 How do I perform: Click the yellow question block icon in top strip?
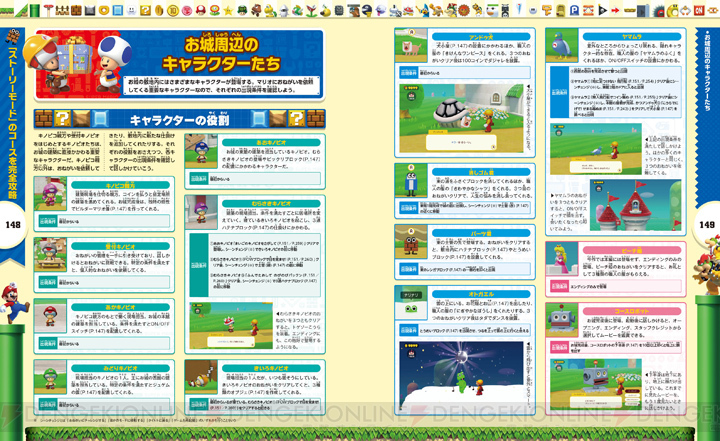click(x=146, y=10)
